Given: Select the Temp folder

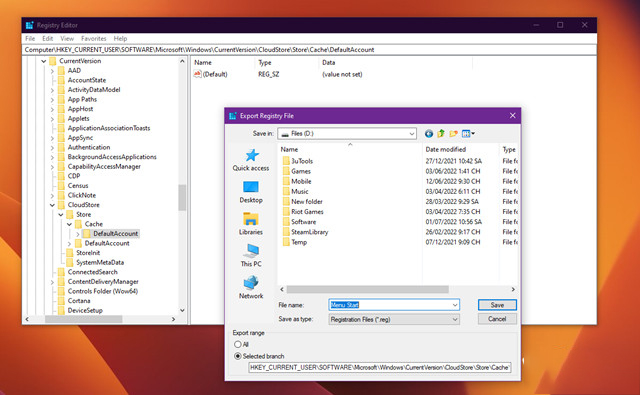Looking at the screenshot, I should pos(295,242).
